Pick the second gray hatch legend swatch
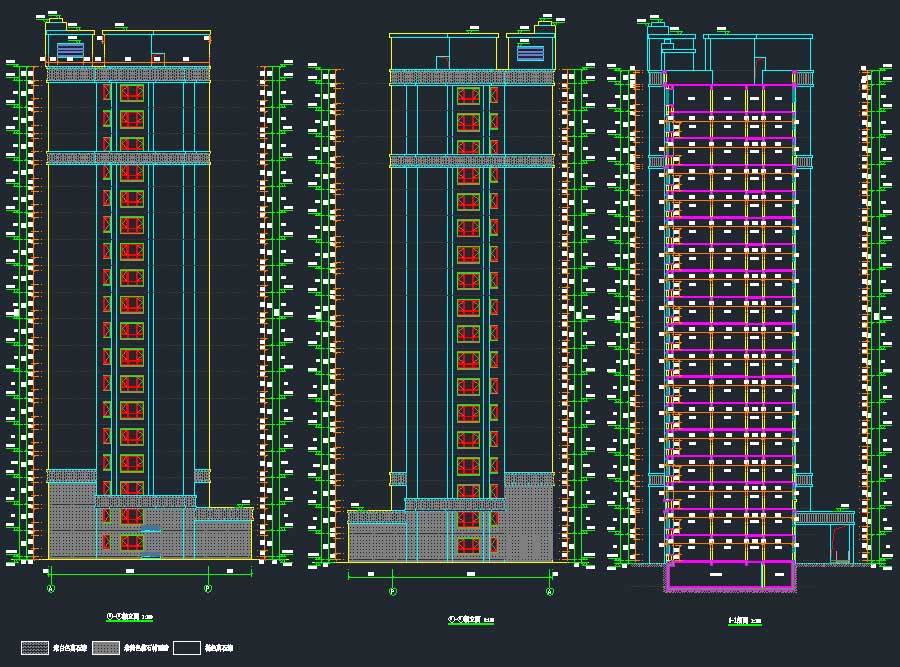This screenshot has height=667, width=900. (107, 648)
